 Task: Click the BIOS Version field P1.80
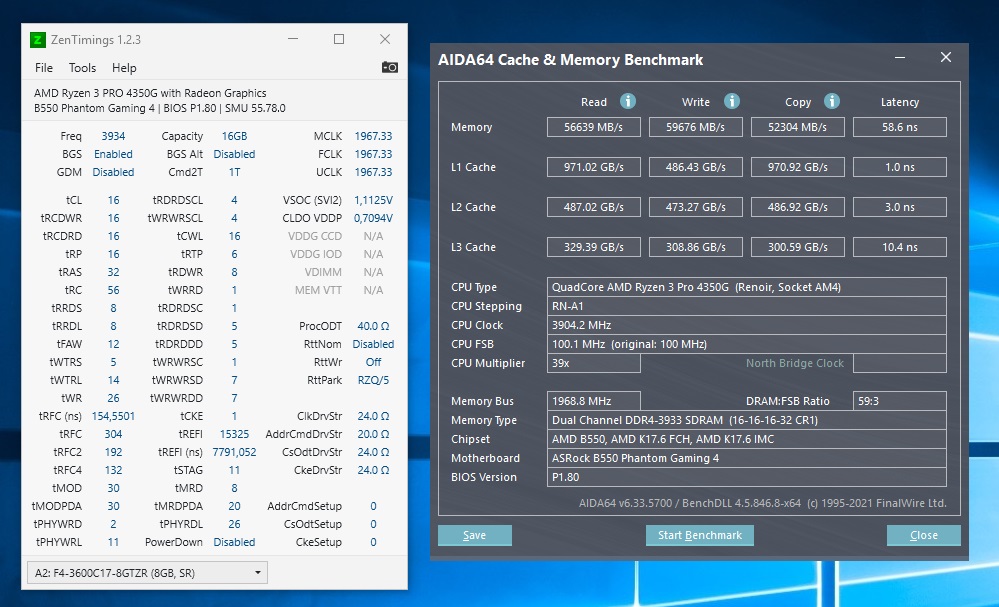tap(747, 477)
